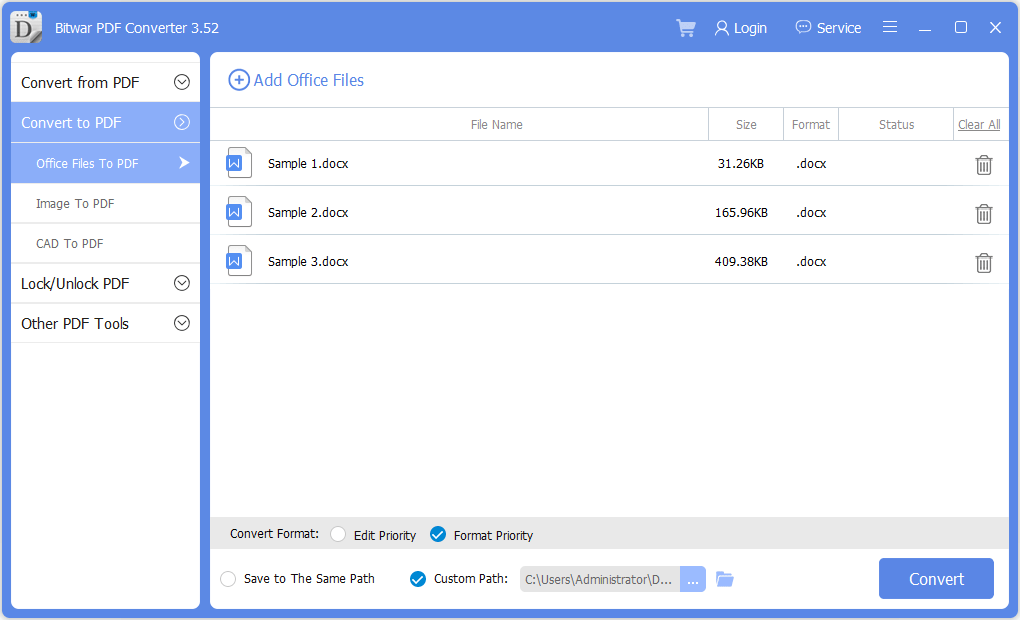This screenshot has height=620, width=1020.
Task: Open the hamburger menu icon
Action: [x=890, y=28]
